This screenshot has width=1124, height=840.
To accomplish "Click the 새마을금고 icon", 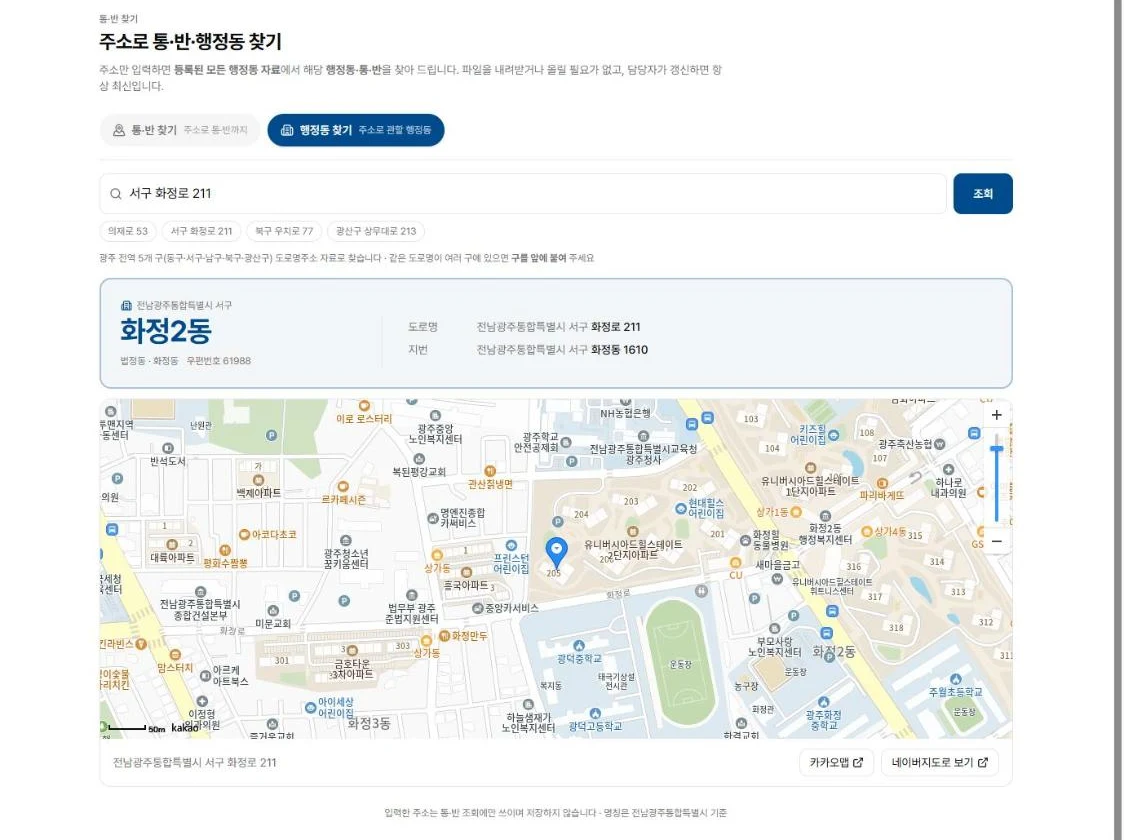I will [x=777, y=578].
